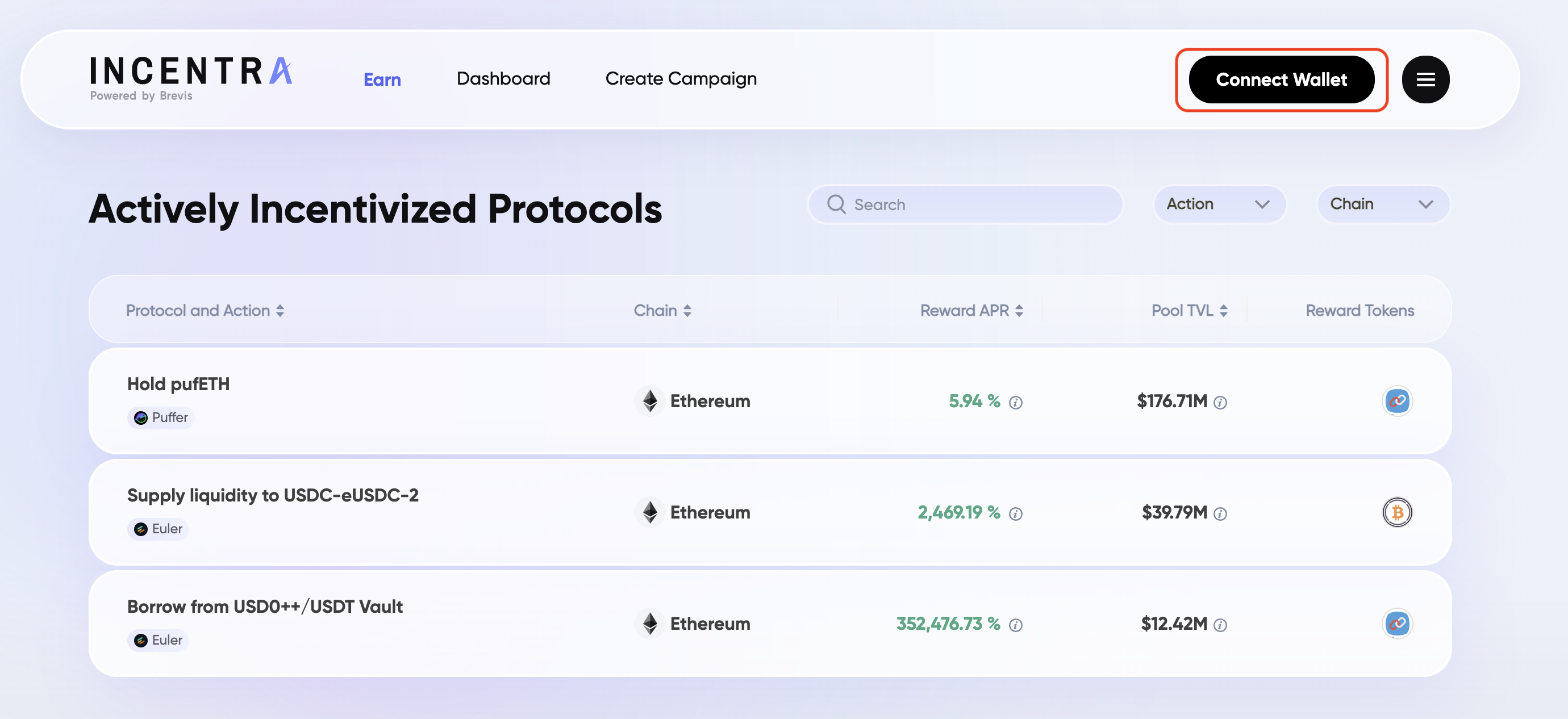Click the info icon beside $12.42M TVL
This screenshot has width=1568, height=719.
pos(1220,625)
